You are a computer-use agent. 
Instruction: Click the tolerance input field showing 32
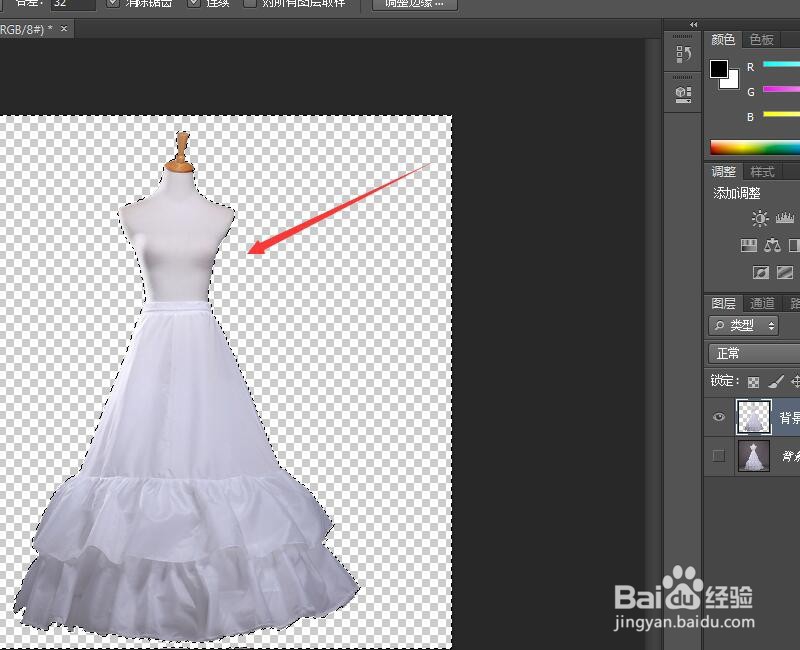pos(73,4)
